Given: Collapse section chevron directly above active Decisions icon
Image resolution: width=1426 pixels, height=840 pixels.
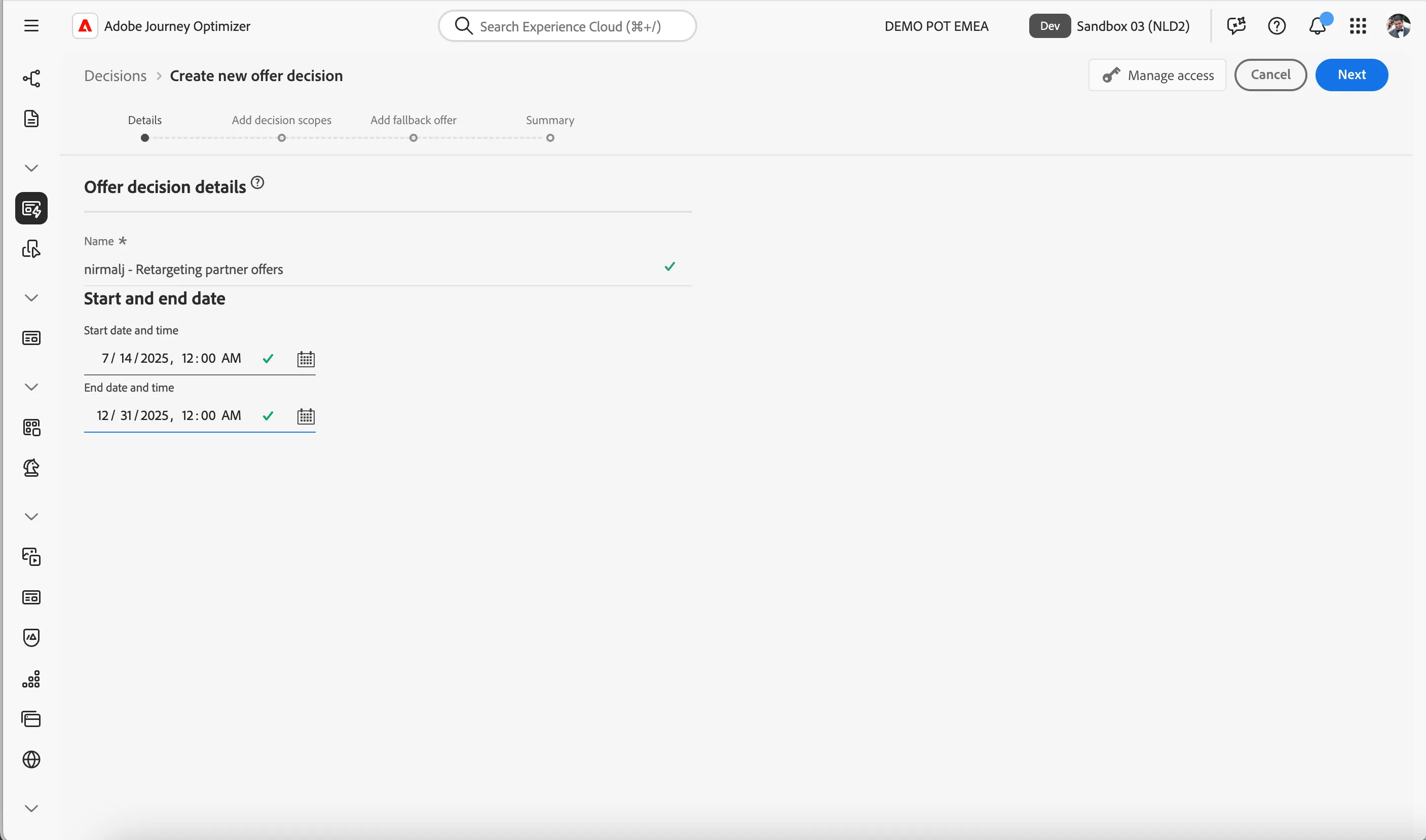Looking at the screenshot, I should (x=31, y=168).
